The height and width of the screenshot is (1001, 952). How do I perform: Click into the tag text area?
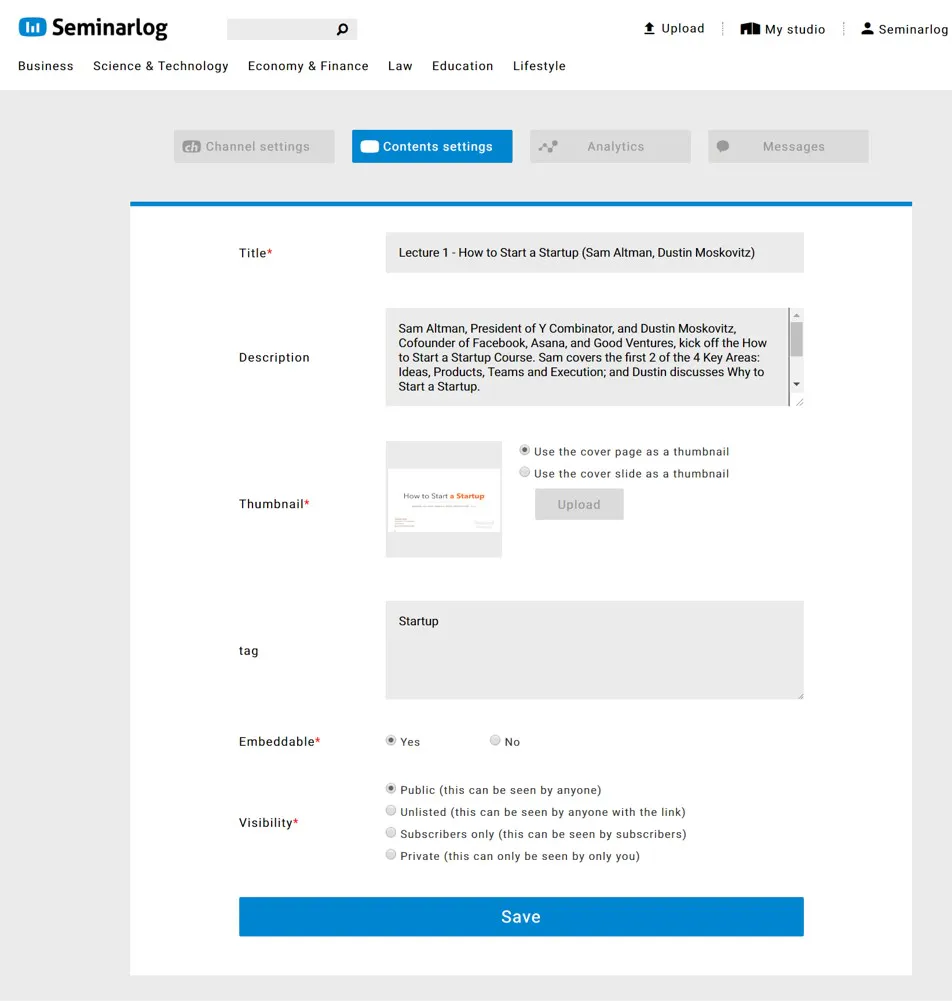click(x=595, y=650)
